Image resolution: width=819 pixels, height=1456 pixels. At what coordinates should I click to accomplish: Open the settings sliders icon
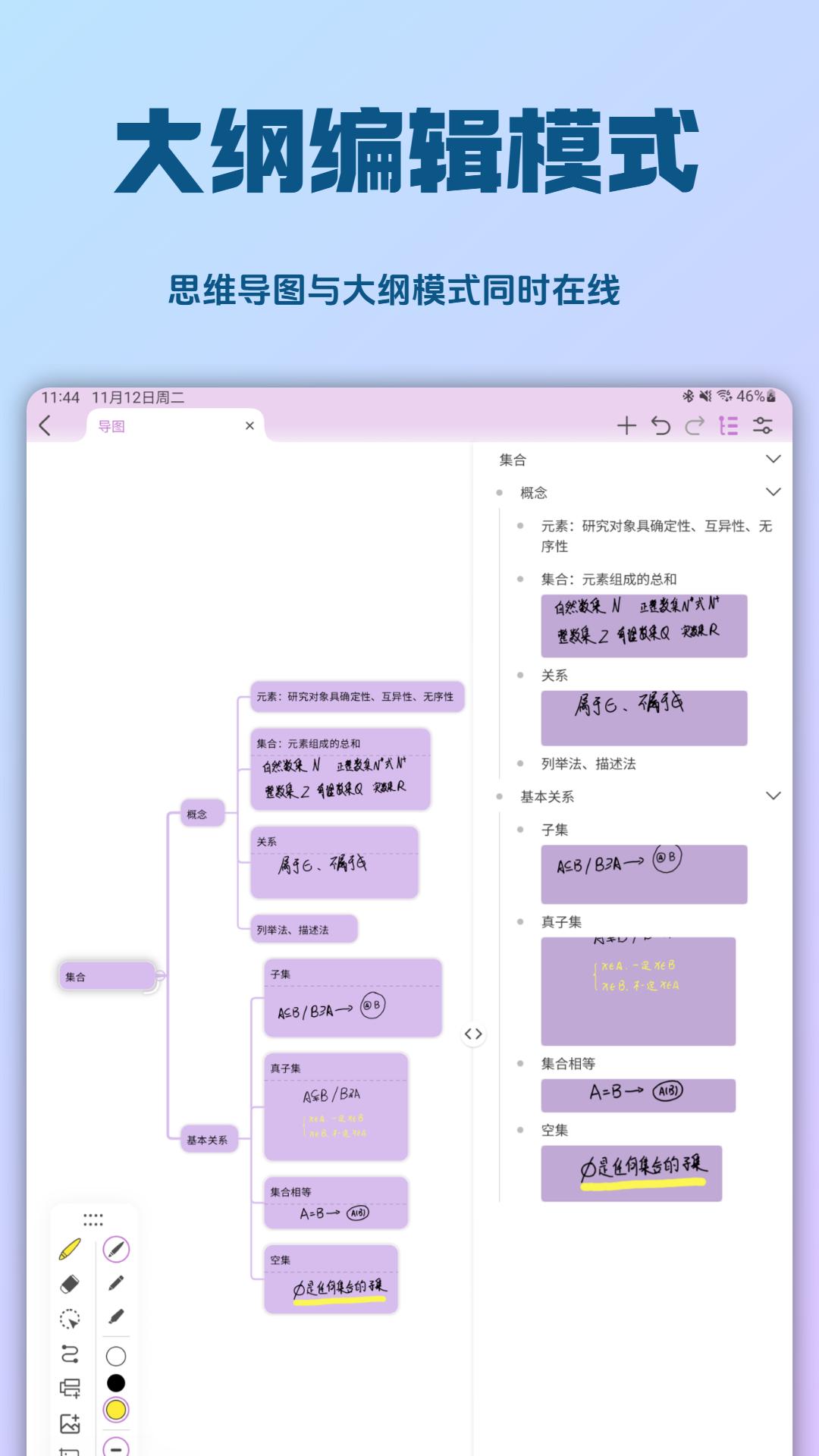pyautogui.click(x=762, y=426)
